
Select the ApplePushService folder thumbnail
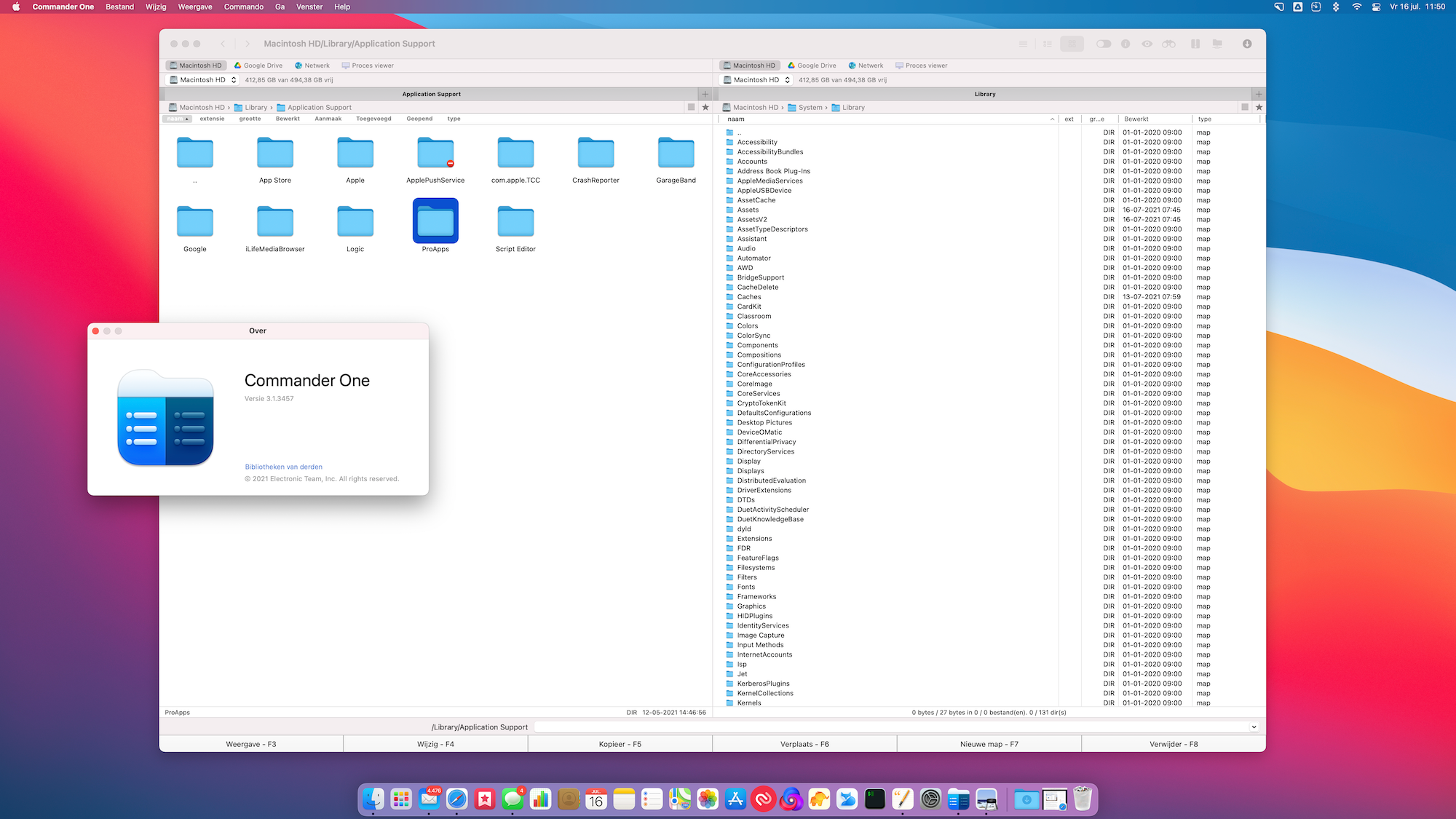point(435,153)
